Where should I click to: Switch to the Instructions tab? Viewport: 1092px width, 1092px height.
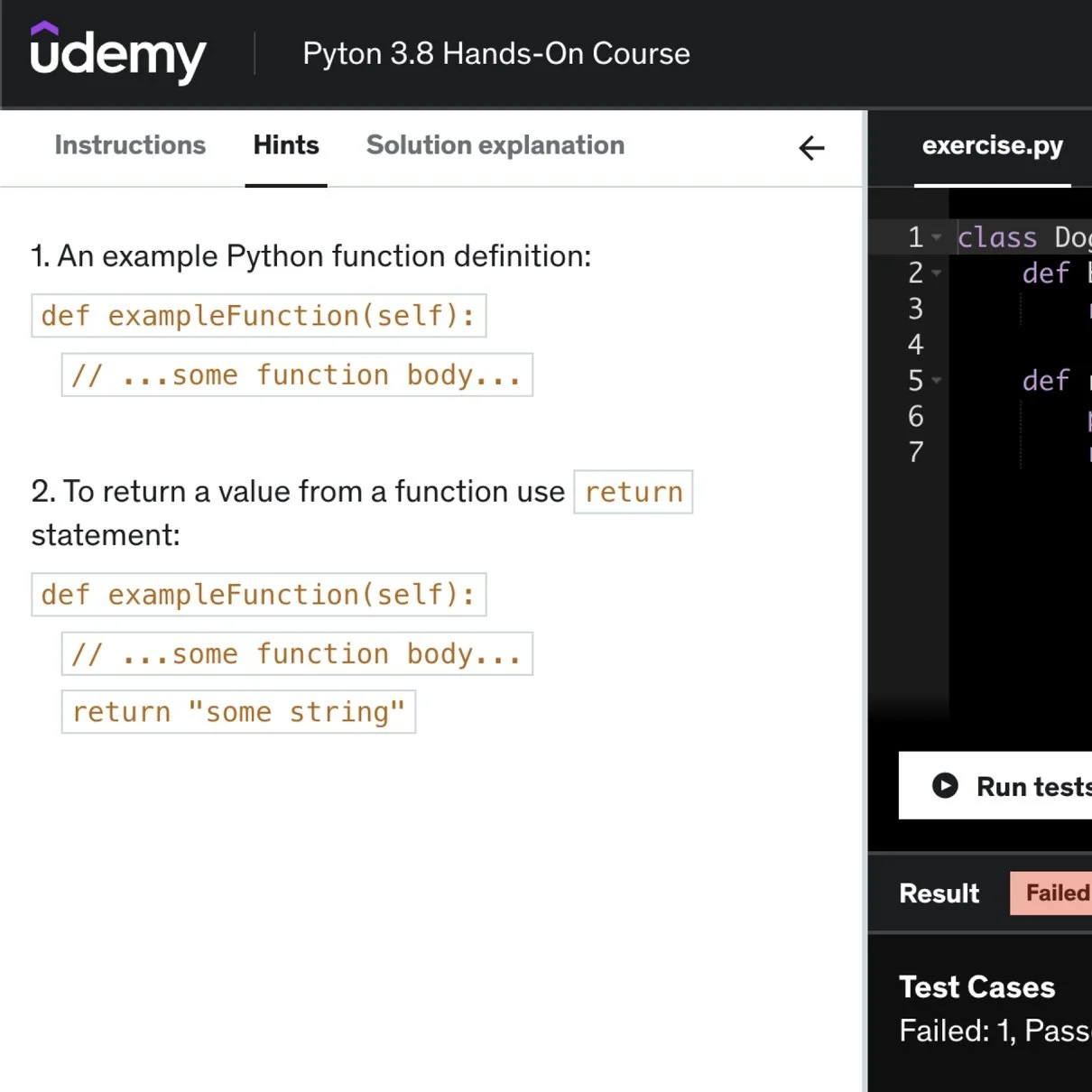coord(130,145)
